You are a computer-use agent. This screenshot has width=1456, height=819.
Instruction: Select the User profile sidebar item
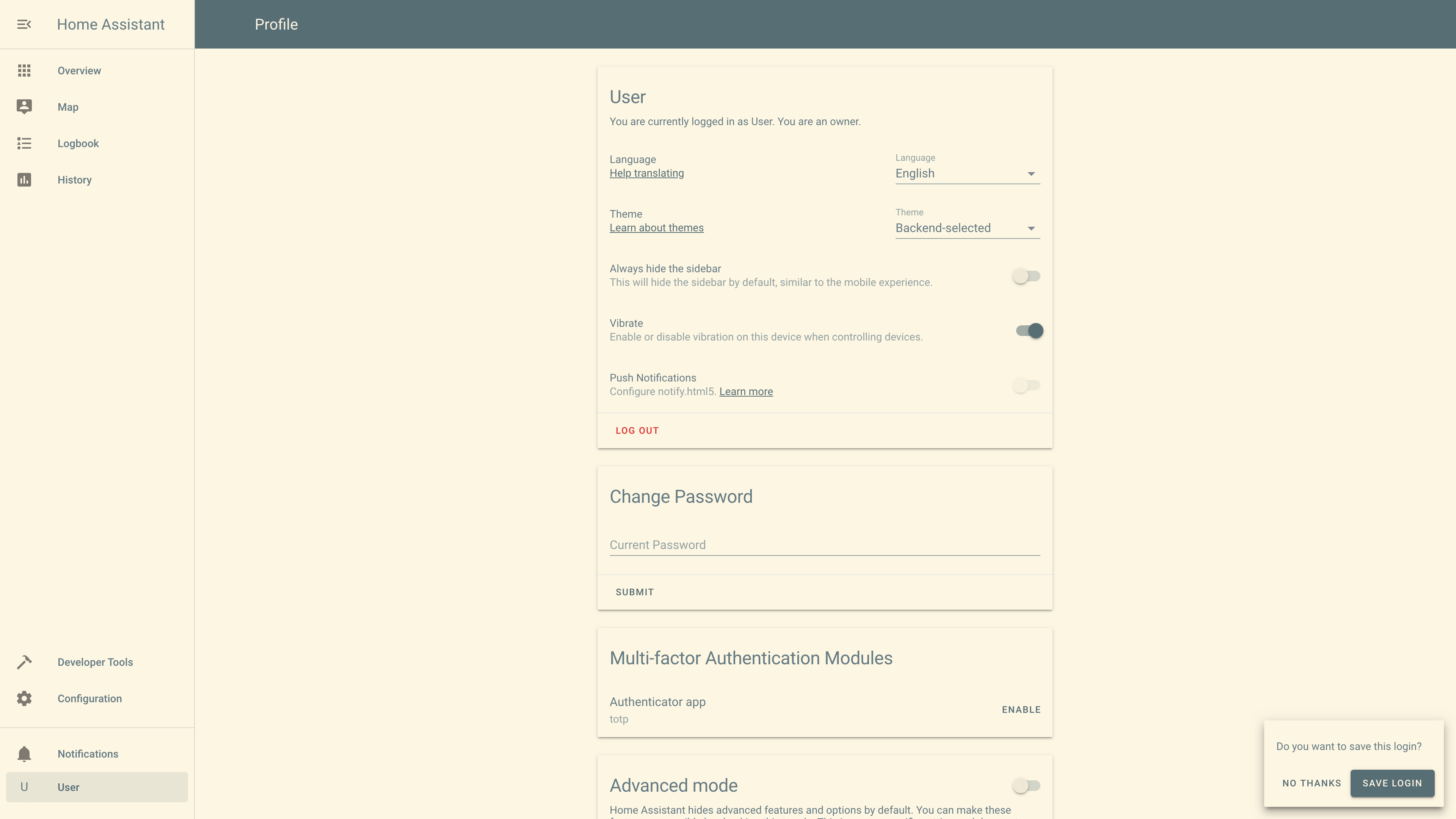pos(97,787)
